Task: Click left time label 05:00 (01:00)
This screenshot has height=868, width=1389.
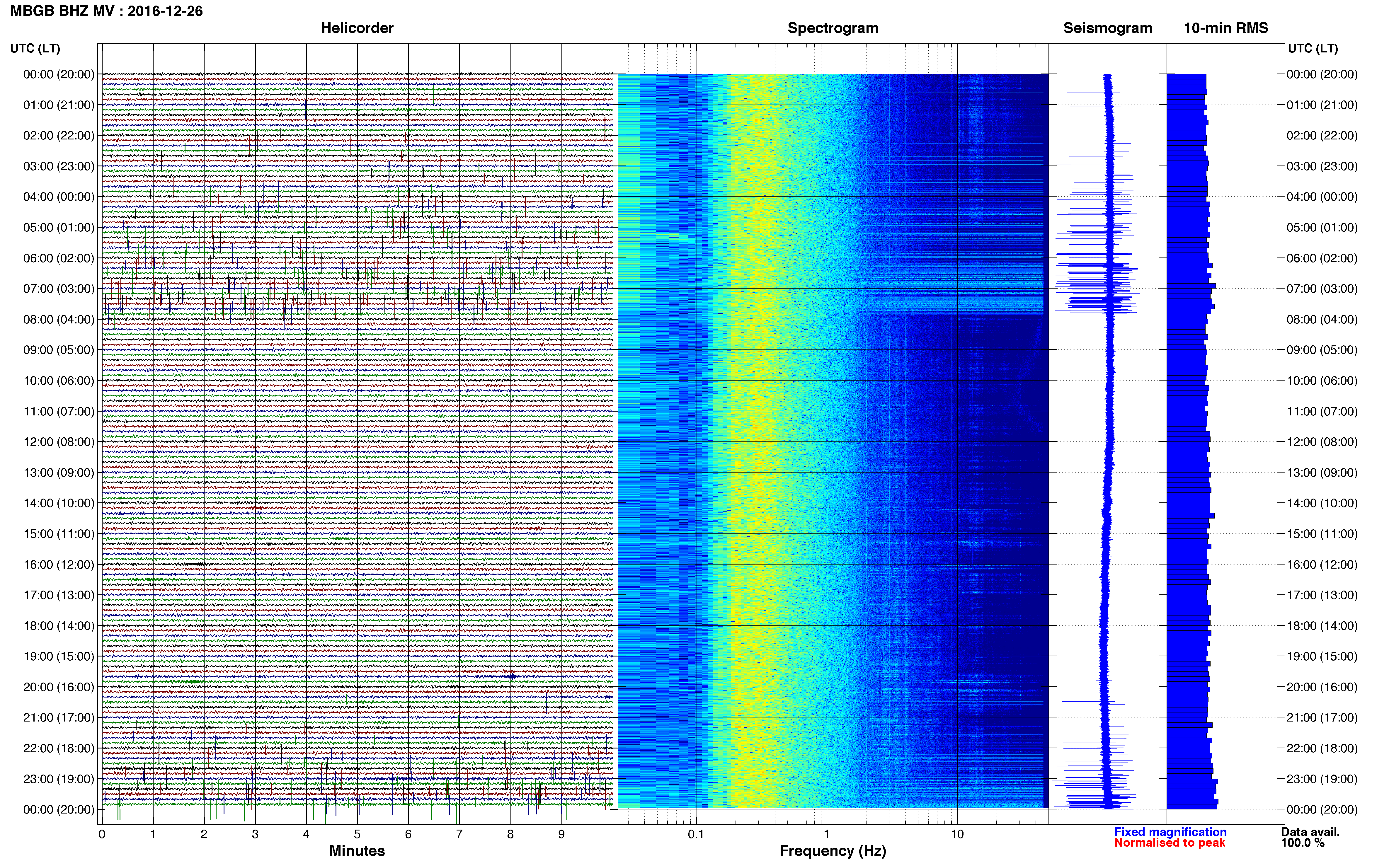Action: [x=59, y=227]
